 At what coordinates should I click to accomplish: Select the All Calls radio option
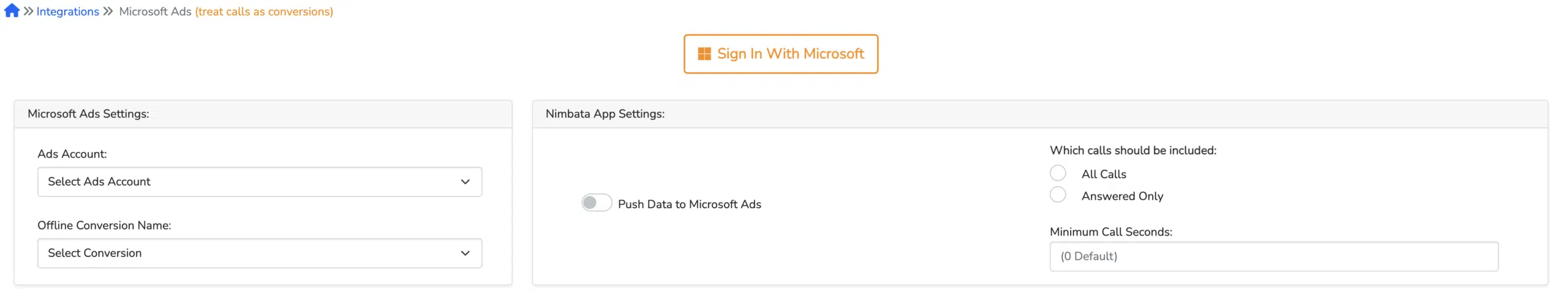pos(1057,173)
